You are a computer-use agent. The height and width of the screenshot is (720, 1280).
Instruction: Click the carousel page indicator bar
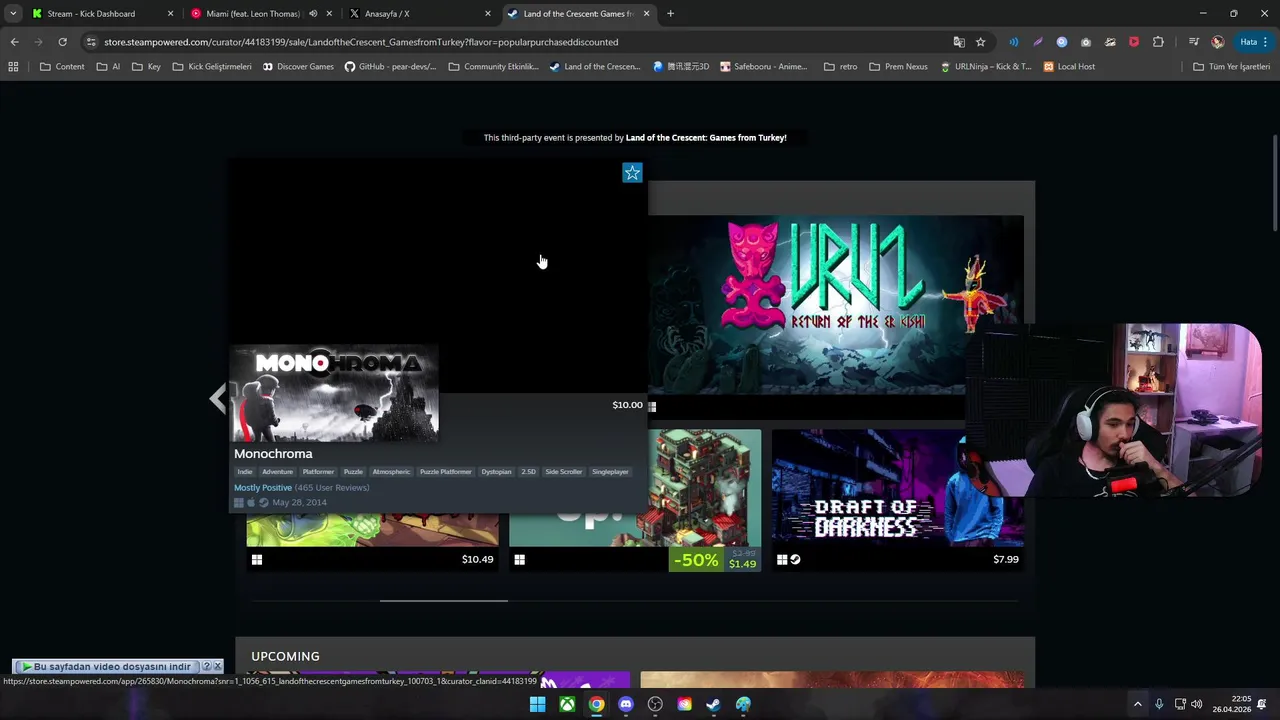444,601
